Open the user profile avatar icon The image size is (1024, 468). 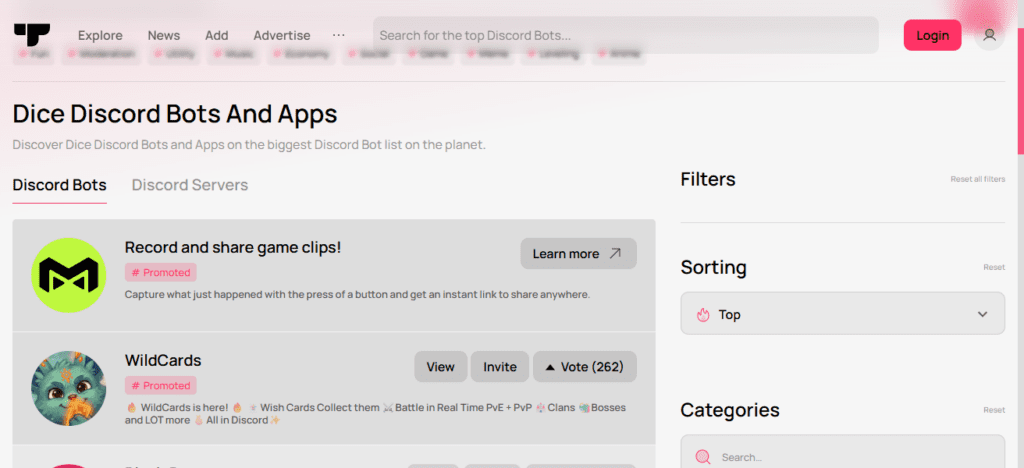pyautogui.click(x=989, y=35)
